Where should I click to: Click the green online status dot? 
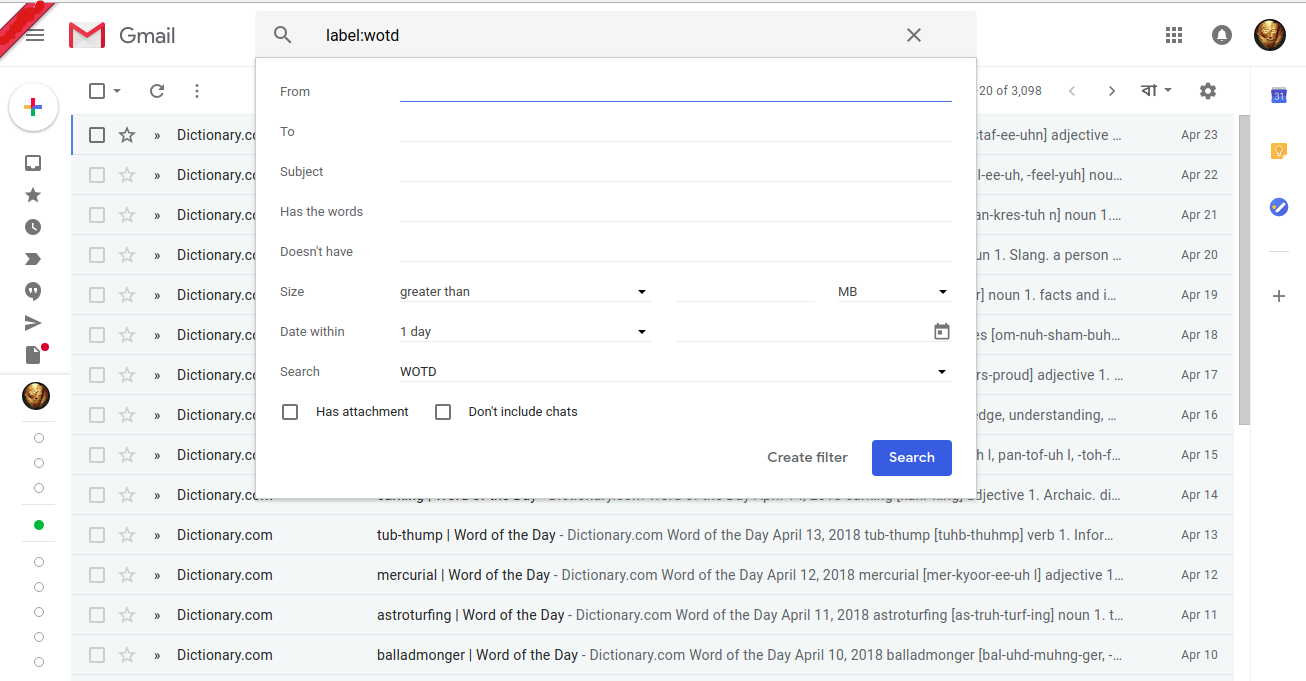click(x=39, y=525)
